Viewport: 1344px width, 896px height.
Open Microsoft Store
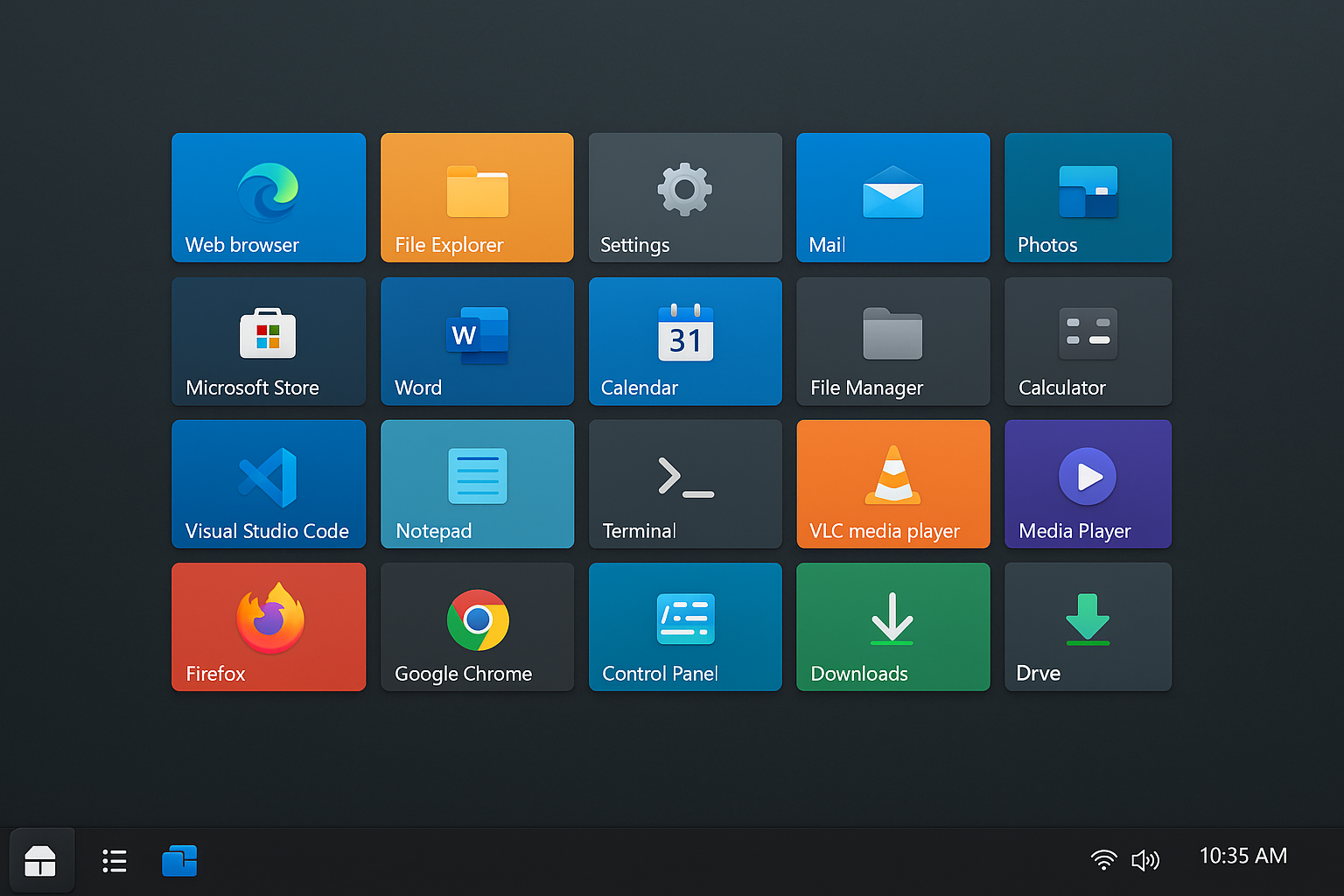[x=268, y=341]
